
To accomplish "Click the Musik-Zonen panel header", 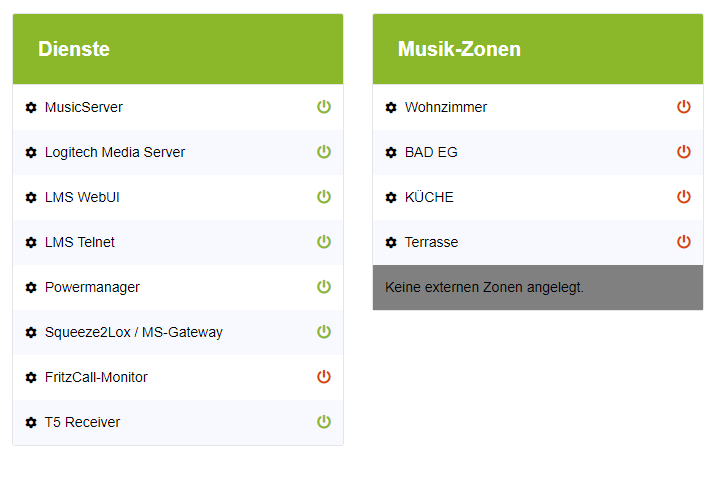I will pyautogui.click(x=538, y=49).
